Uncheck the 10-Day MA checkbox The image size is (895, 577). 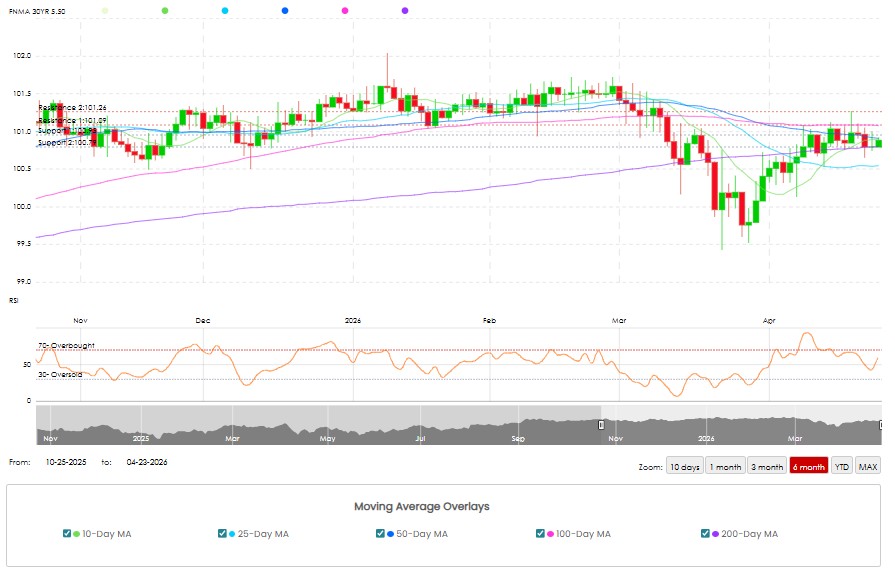(67, 534)
